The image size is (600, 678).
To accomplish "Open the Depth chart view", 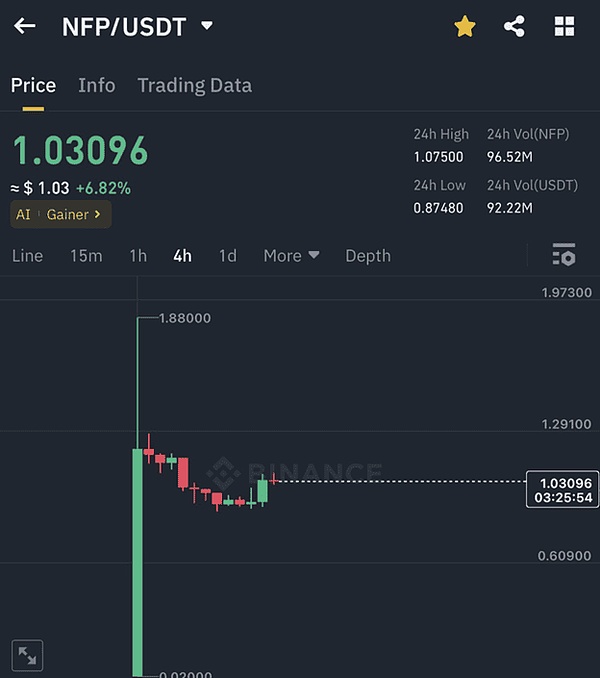I will (x=368, y=256).
